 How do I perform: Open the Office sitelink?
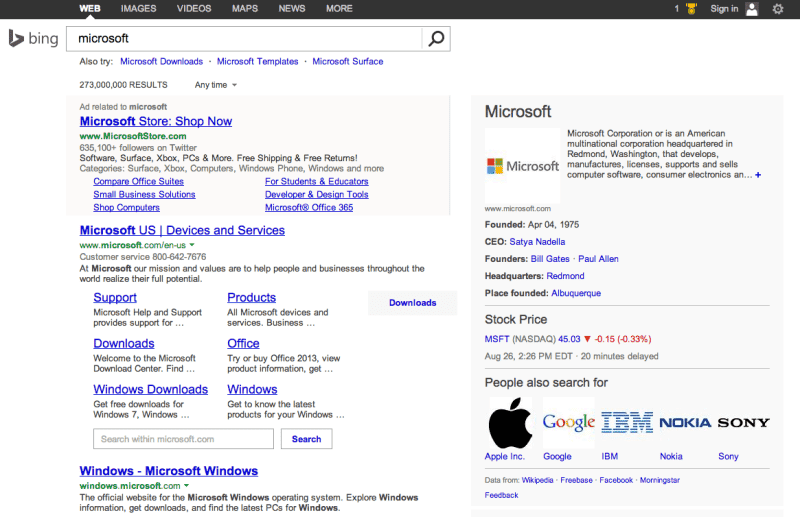pos(243,343)
